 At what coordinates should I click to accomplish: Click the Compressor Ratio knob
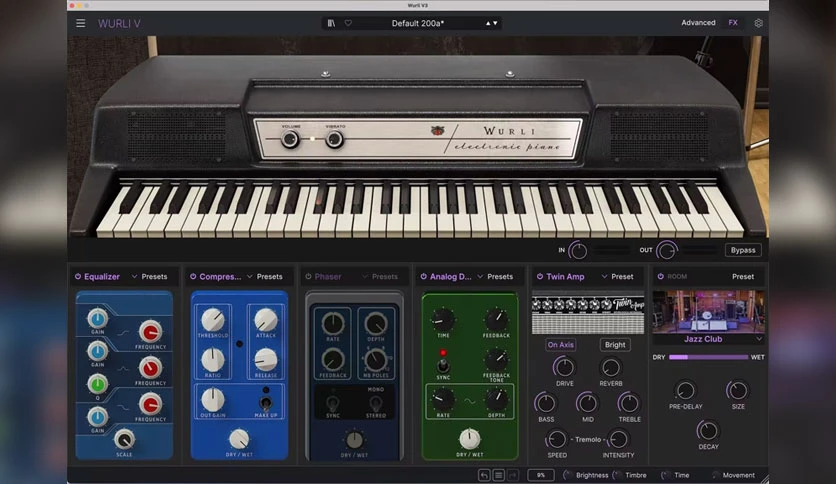coord(213,360)
